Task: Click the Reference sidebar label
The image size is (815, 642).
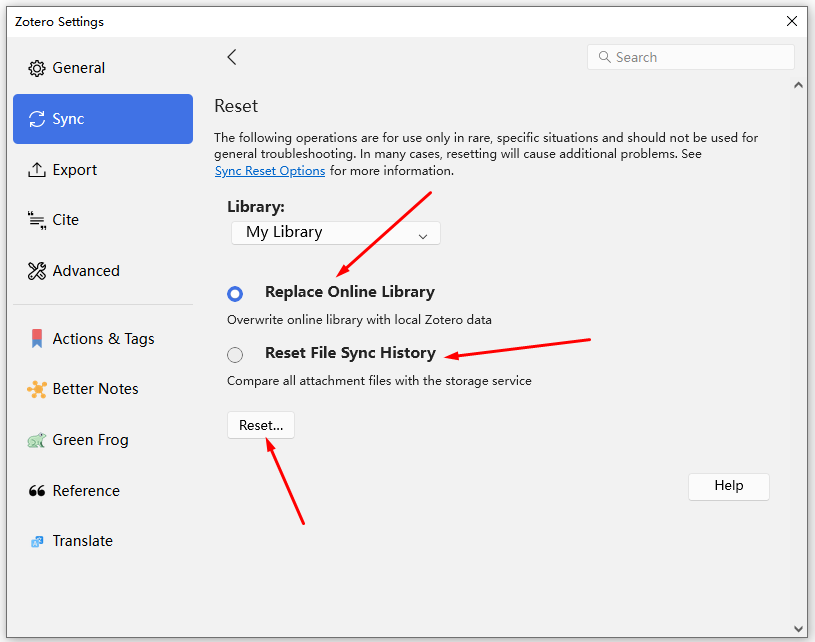Action: [x=86, y=491]
